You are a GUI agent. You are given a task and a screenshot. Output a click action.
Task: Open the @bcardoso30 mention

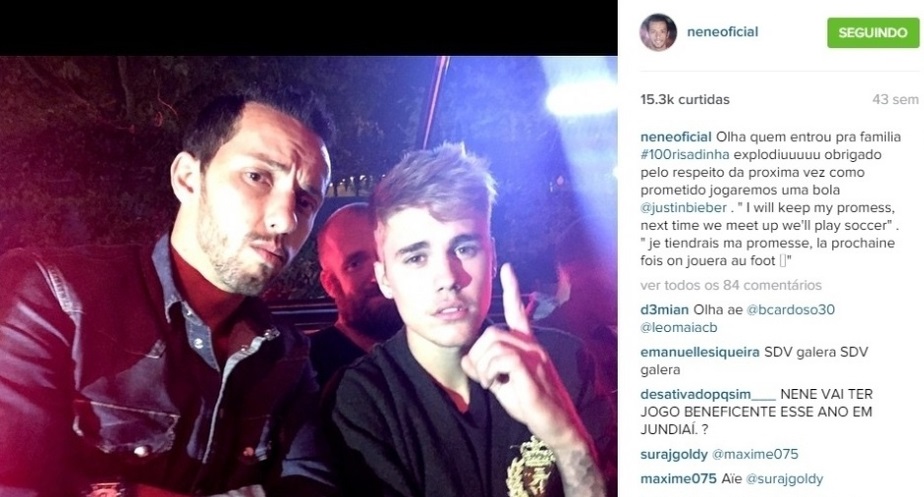790,310
